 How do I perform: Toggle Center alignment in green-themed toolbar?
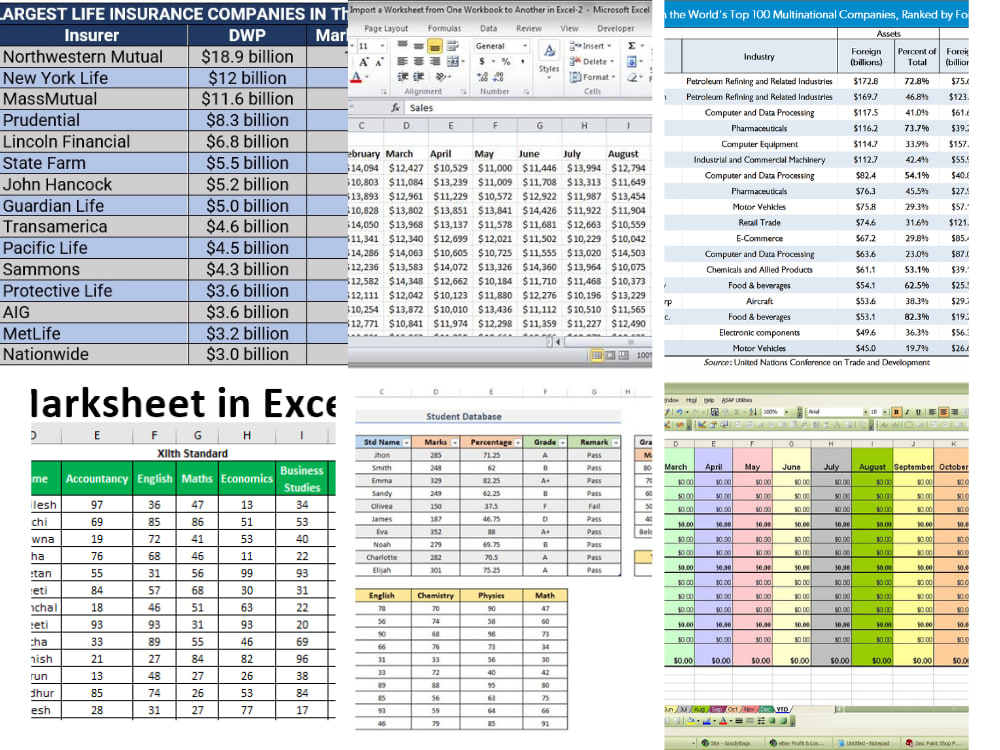tap(943, 412)
